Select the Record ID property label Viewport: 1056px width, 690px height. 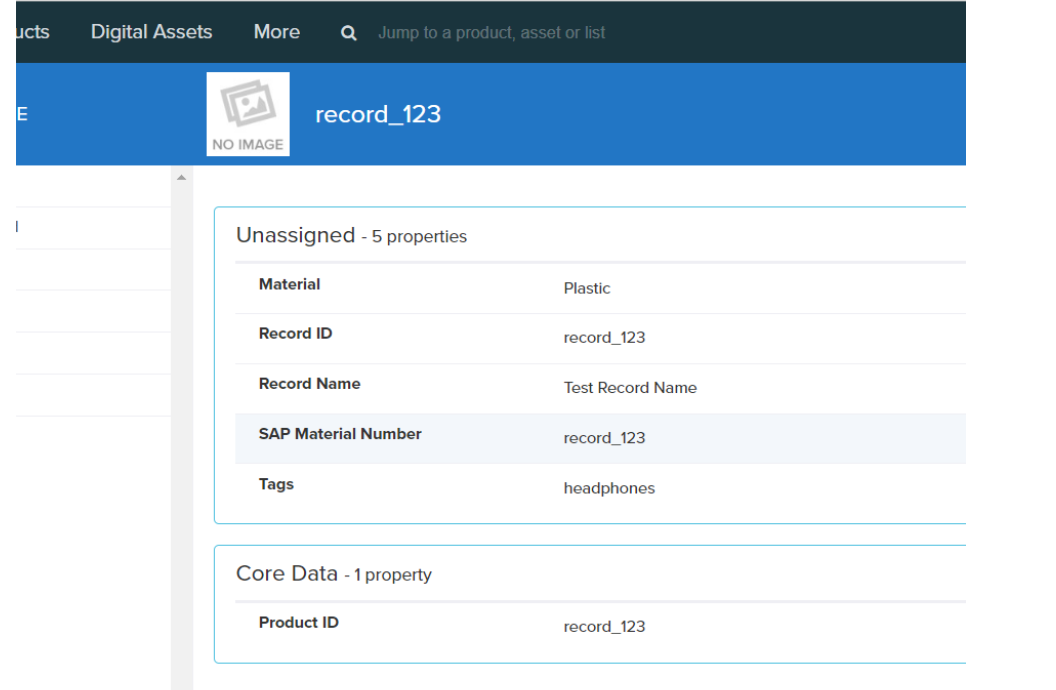pos(295,334)
